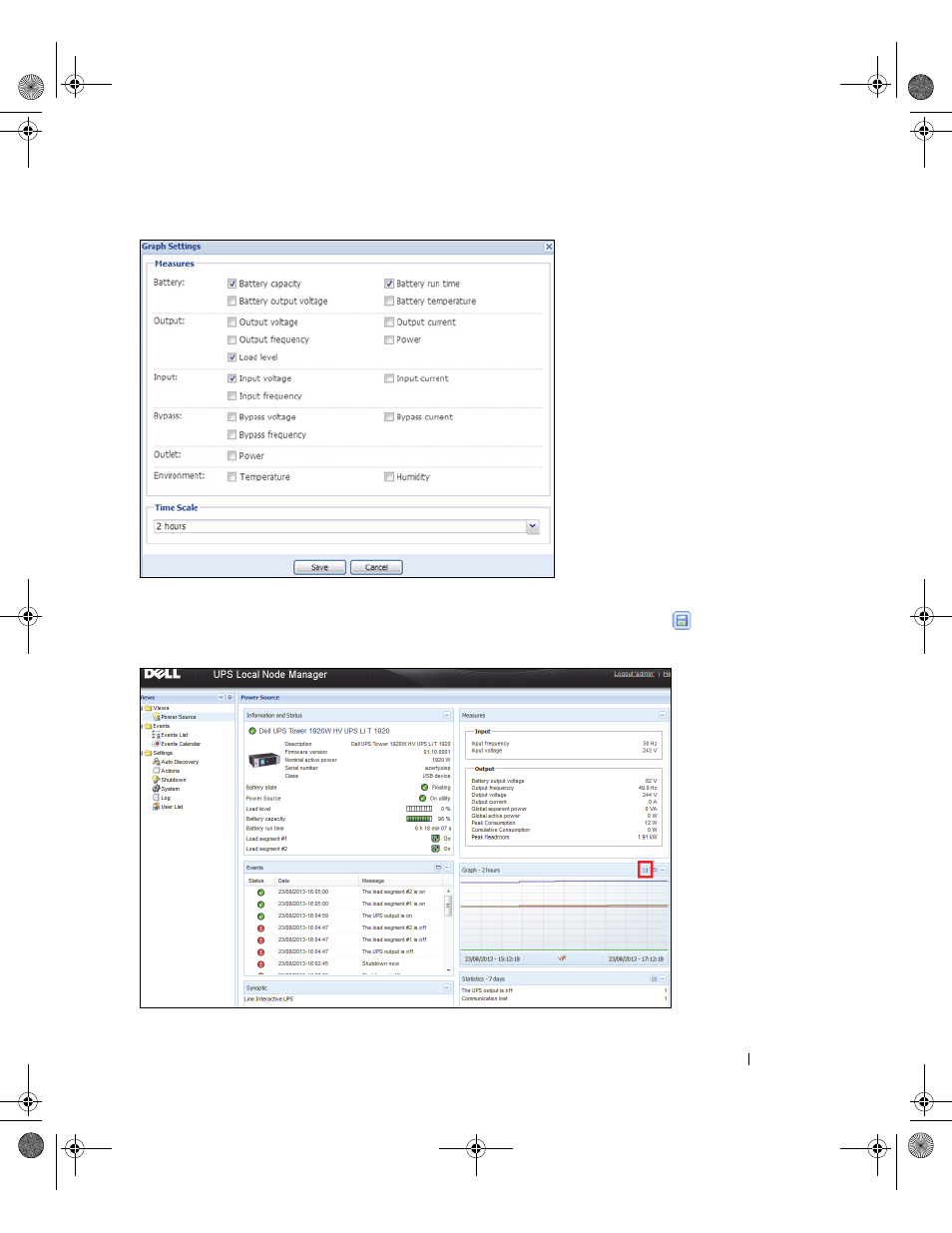Open the Power Source view icon

(x=157, y=717)
